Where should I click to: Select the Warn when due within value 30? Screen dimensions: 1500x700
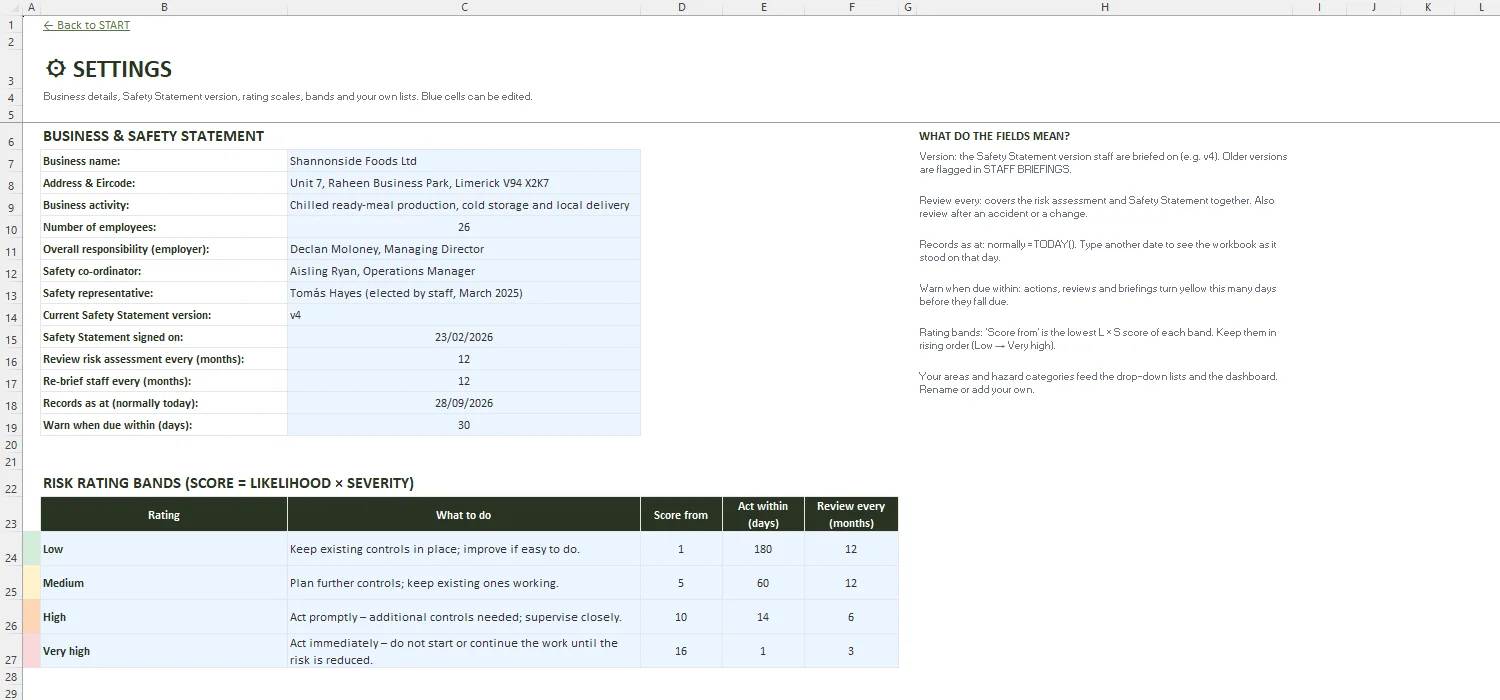point(463,425)
